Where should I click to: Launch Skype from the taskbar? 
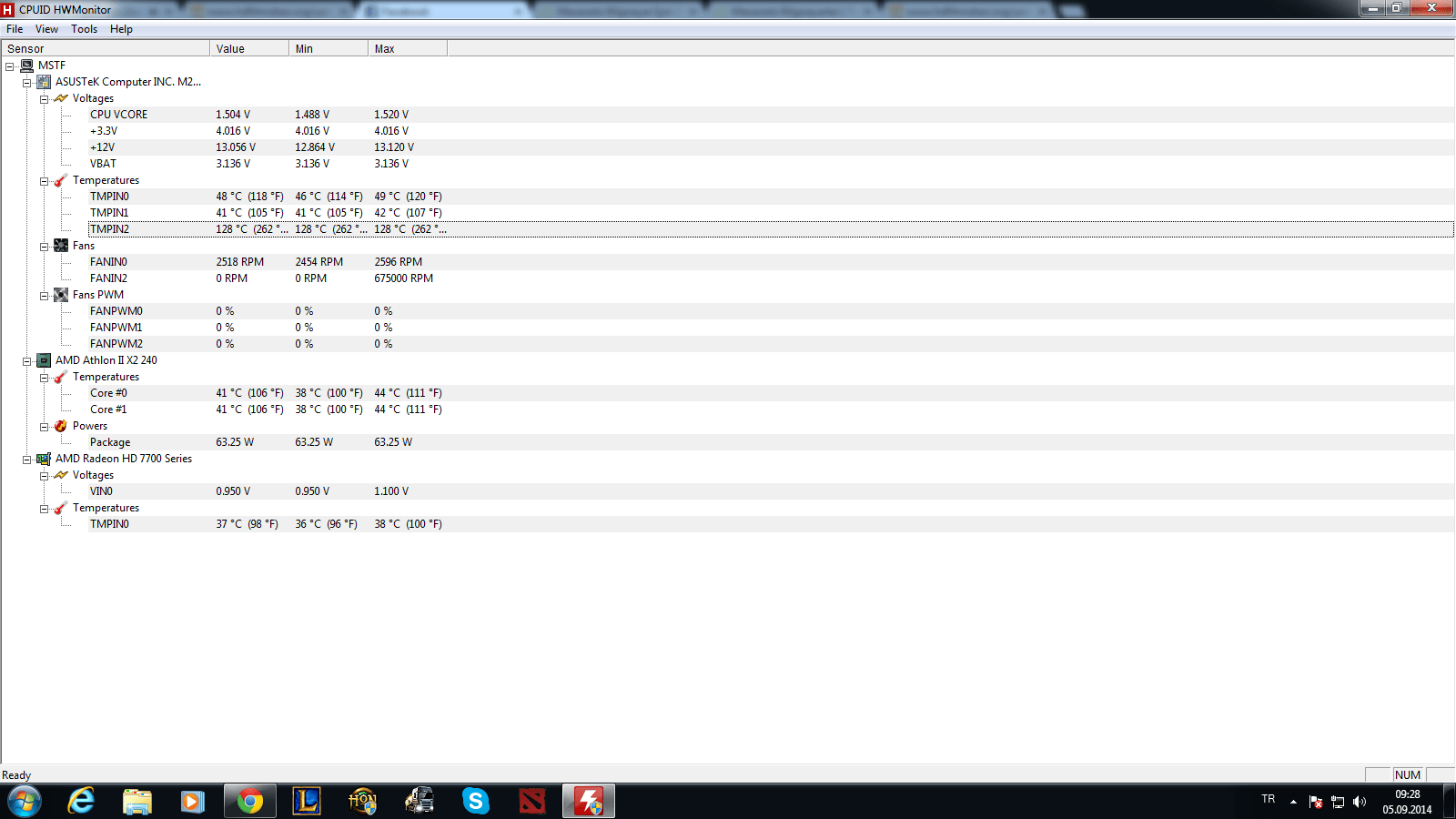pyautogui.click(x=476, y=801)
